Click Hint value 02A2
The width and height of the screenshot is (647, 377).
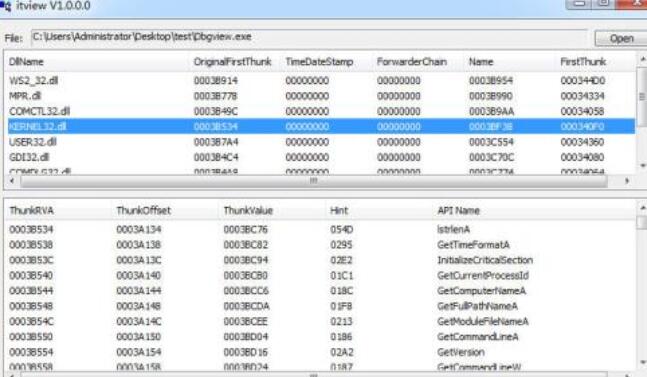click(x=341, y=352)
